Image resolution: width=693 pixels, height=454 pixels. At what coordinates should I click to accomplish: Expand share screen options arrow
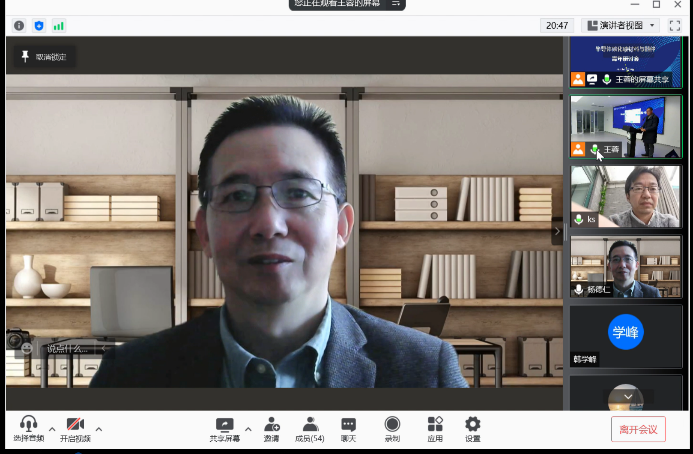[248, 429]
